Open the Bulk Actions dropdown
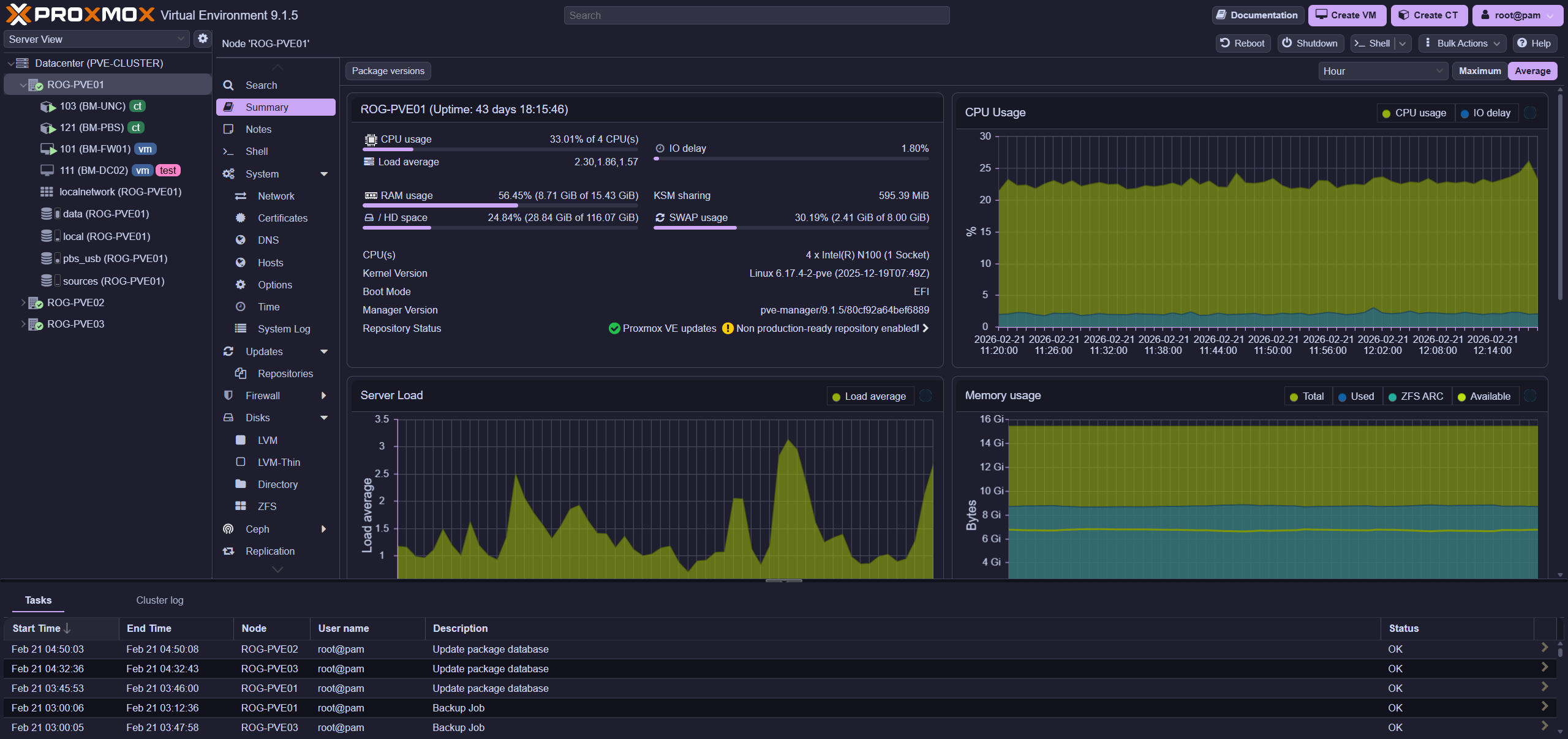The image size is (1568, 739). tap(1462, 43)
